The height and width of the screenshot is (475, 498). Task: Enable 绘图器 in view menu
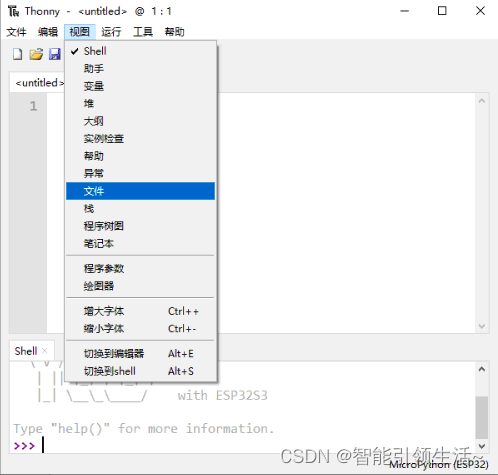140,286
